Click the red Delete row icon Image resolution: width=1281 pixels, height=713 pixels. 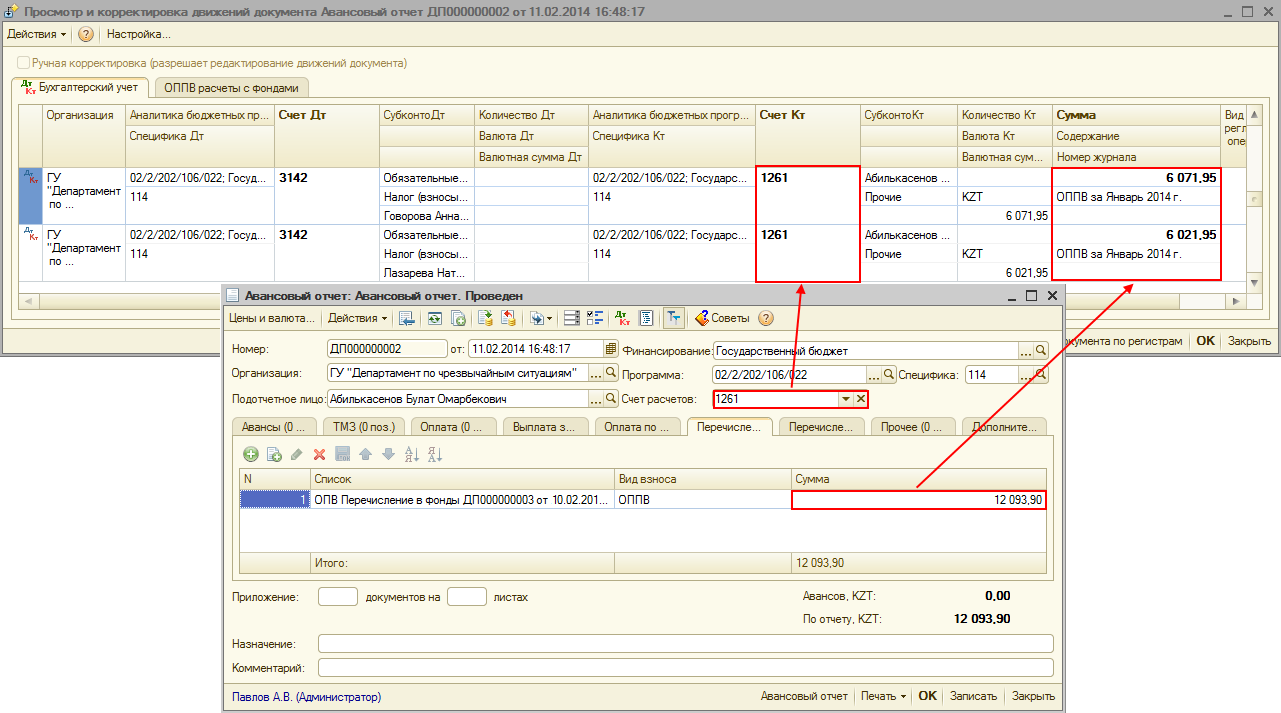click(x=320, y=454)
